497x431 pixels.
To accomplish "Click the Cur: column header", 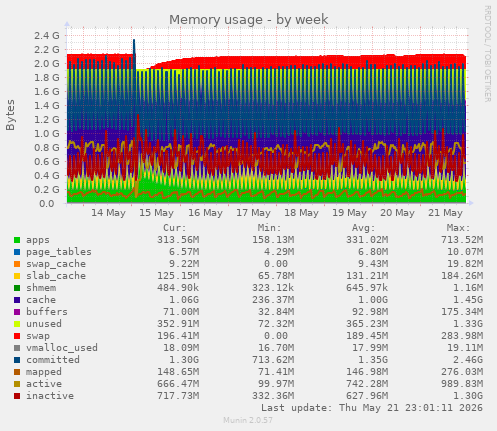I will (175, 228).
